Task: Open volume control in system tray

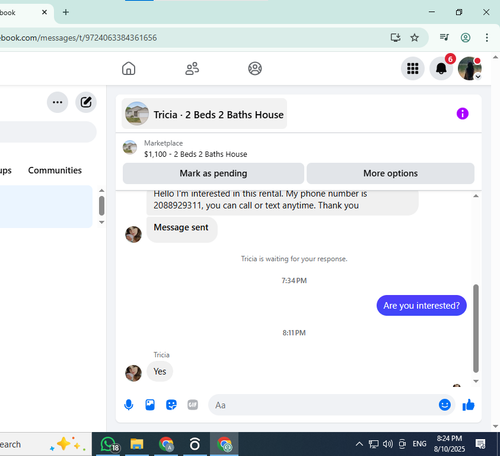Action: coord(388,444)
